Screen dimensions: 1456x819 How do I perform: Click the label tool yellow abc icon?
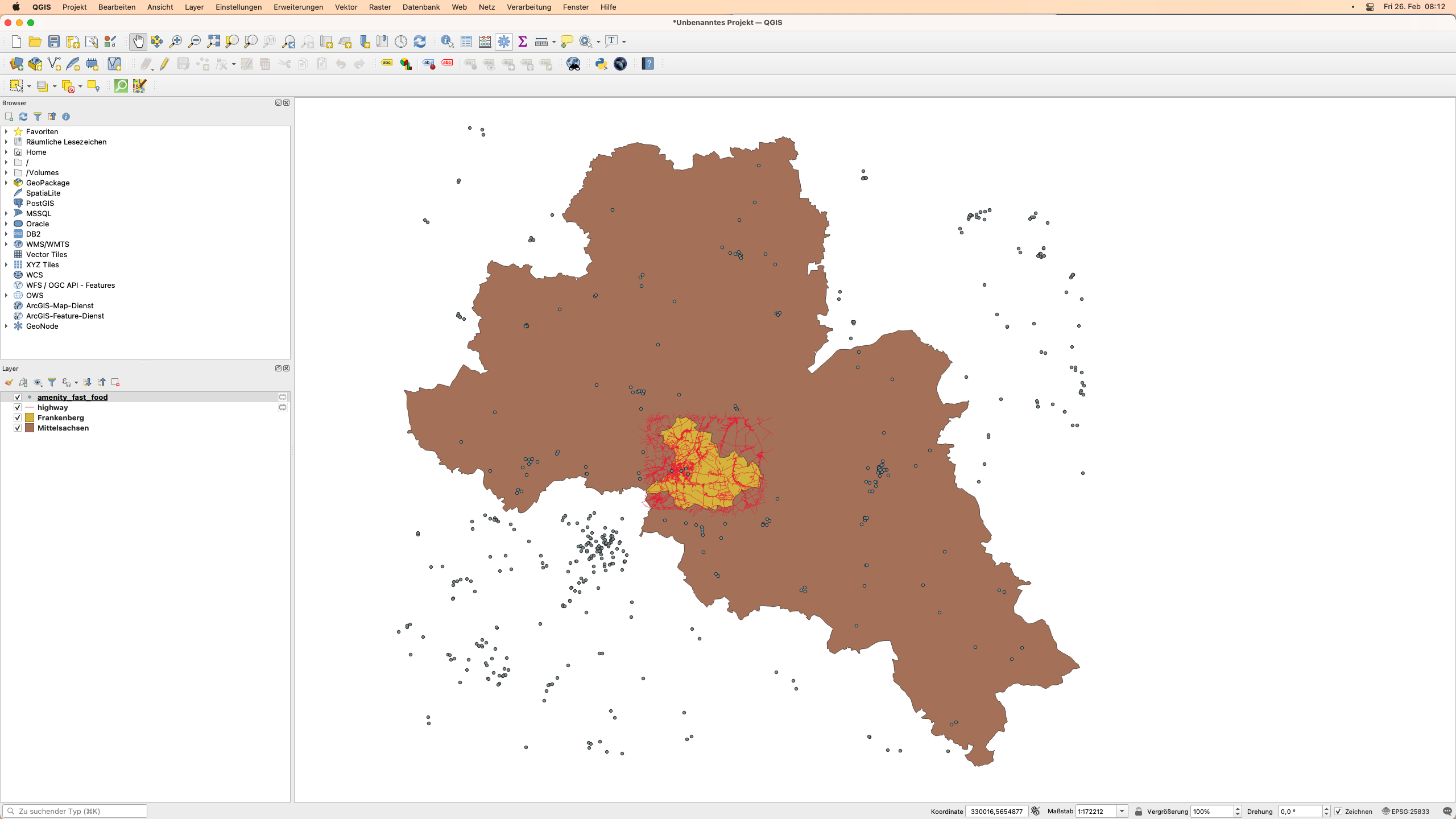pos(387,64)
